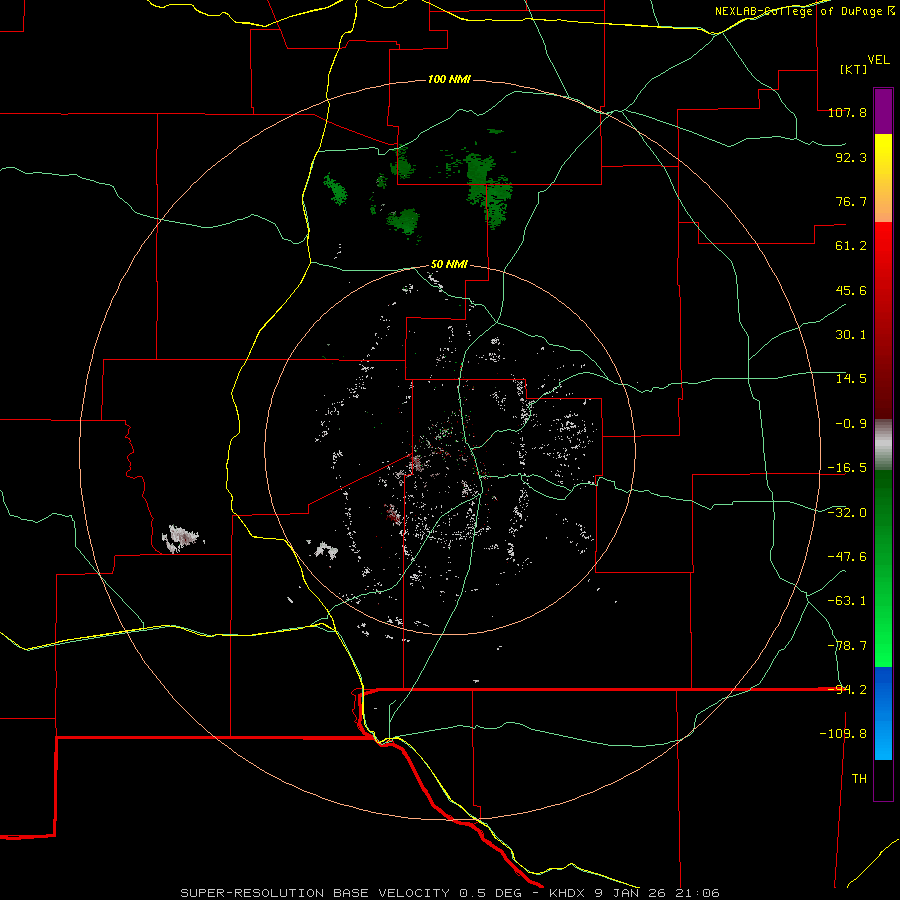This screenshot has height=900, width=900.
Task: Click the 45.6 velocity scale value
Action: 851,290
